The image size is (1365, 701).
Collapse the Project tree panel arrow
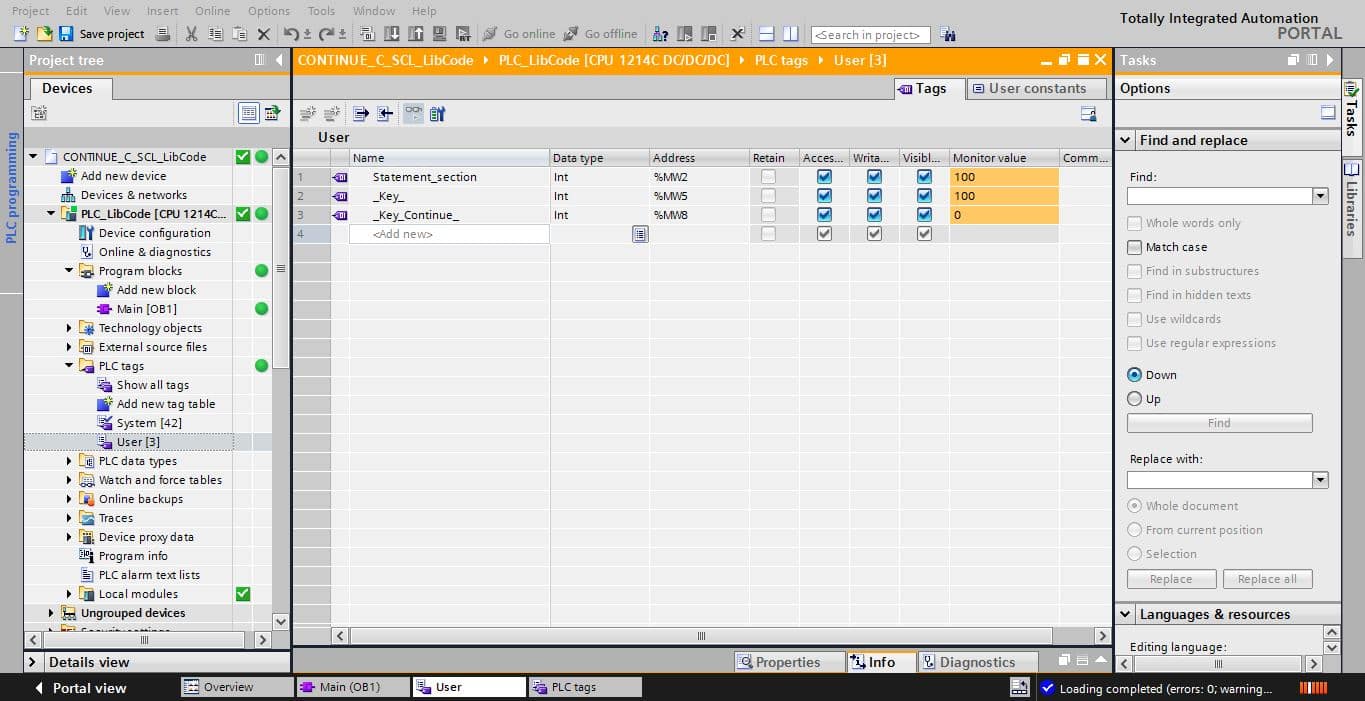(x=280, y=60)
